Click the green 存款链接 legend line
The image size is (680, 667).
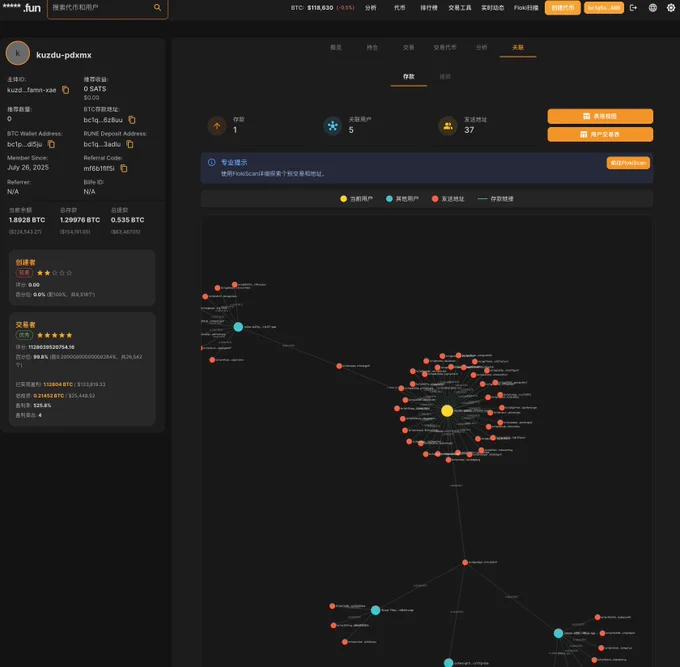click(482, 199)
